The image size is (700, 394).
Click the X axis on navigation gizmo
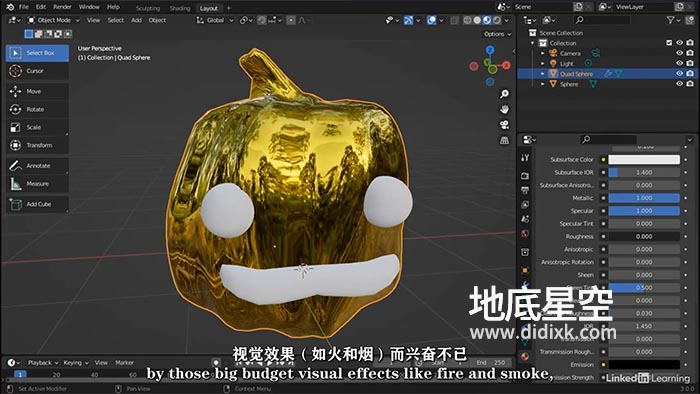[x=506, y=65]
